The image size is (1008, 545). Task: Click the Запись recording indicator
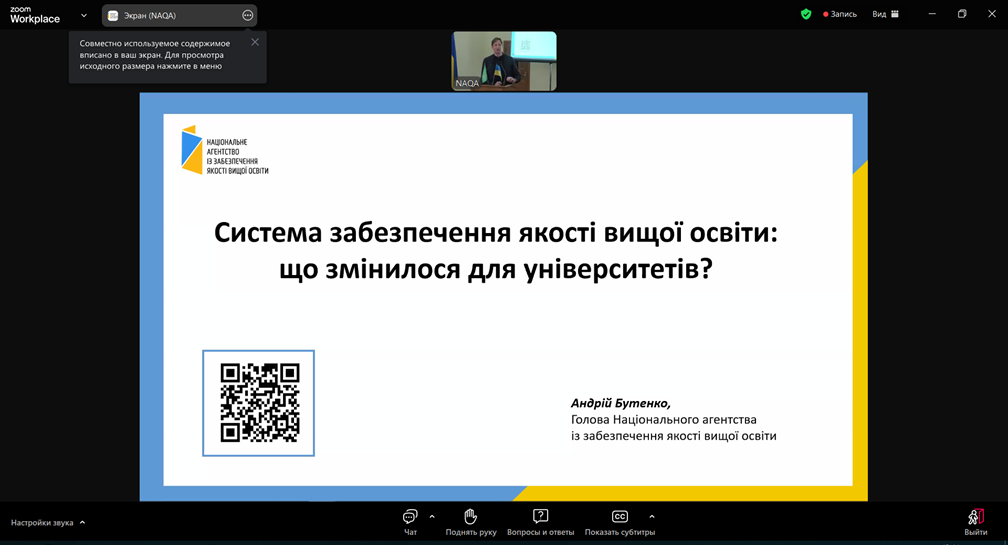(840, 14)
